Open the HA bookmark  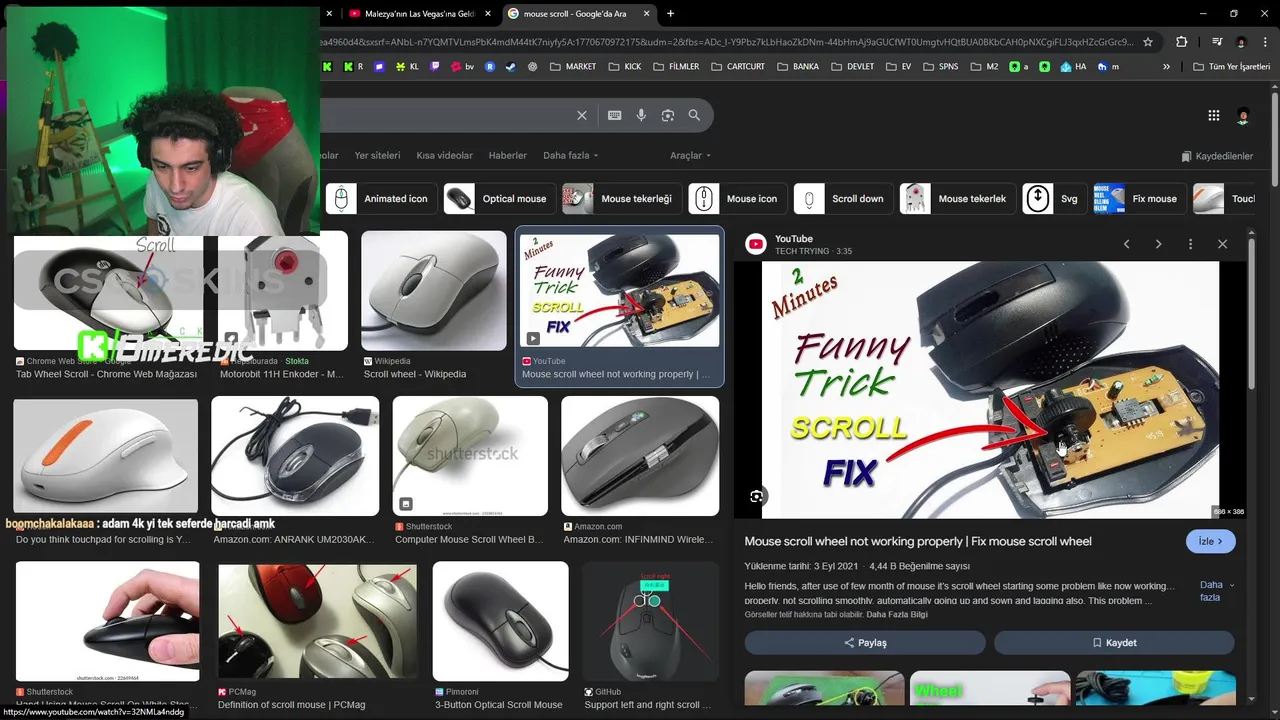1073,67
